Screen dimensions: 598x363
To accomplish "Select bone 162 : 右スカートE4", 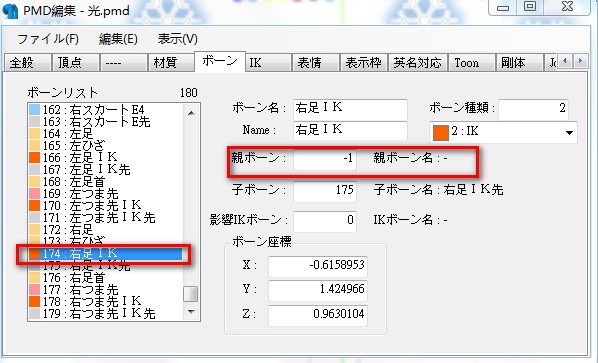I will (x=105, y=110).
